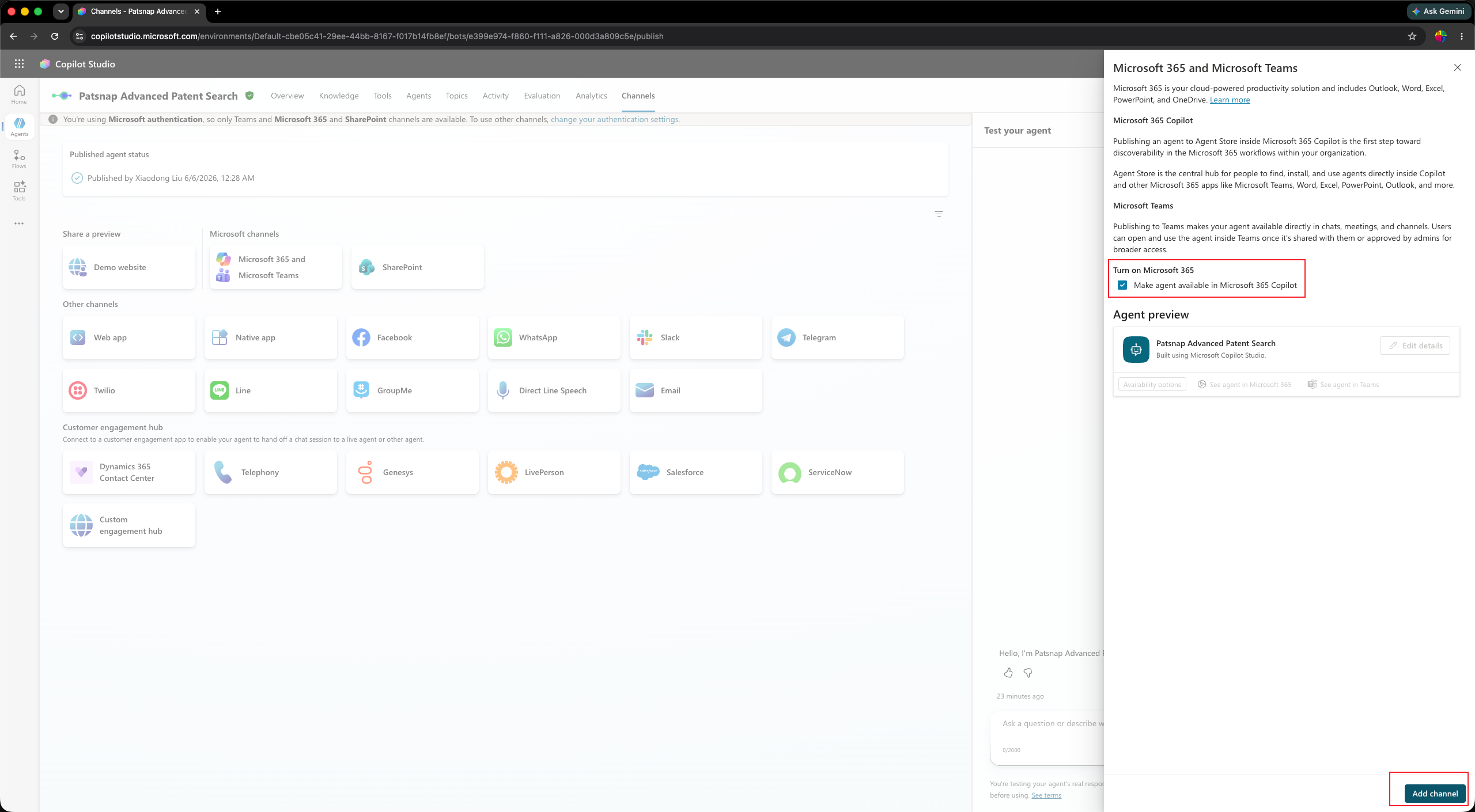Image resolution: width=1475 pixels, height=812 pixels.
Task: Switch to the Tools tab
Action: 383,96
